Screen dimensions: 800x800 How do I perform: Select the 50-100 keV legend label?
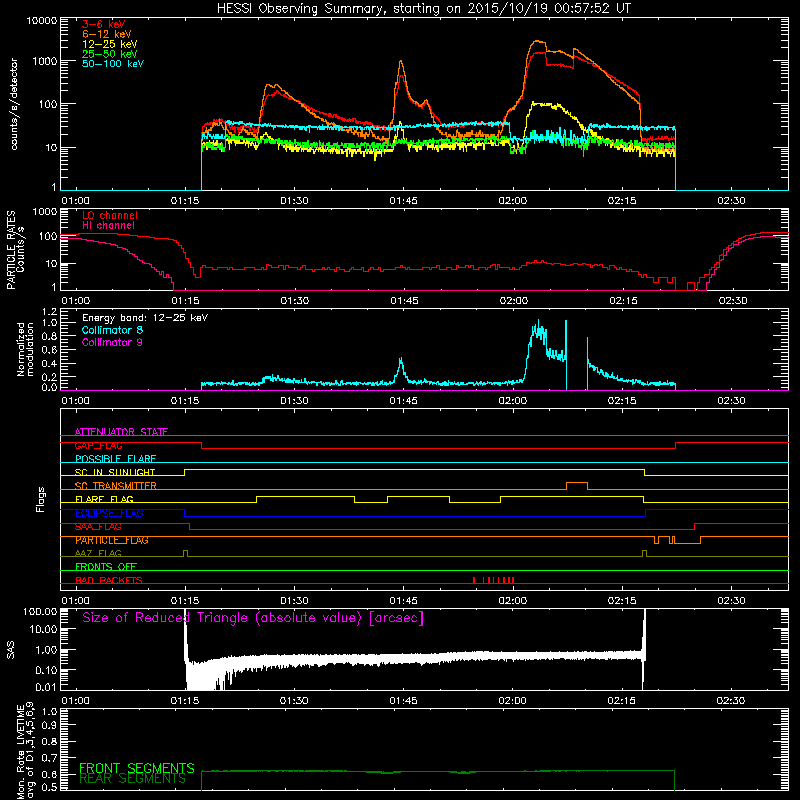tap(113, 64)
